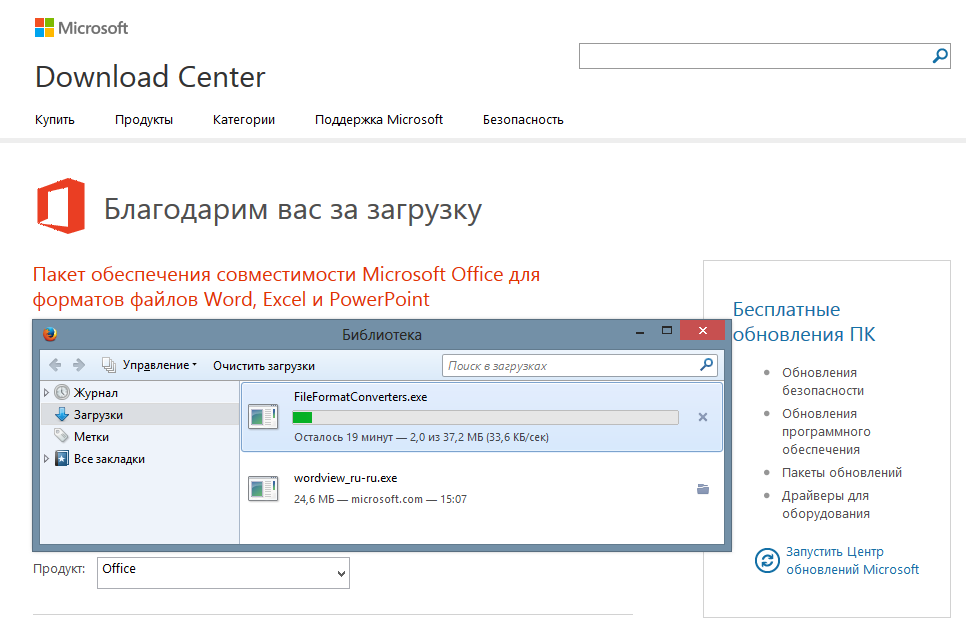966x620 pixels.
Task: Expand the Все закладки tree node
Action: point(46,459)
